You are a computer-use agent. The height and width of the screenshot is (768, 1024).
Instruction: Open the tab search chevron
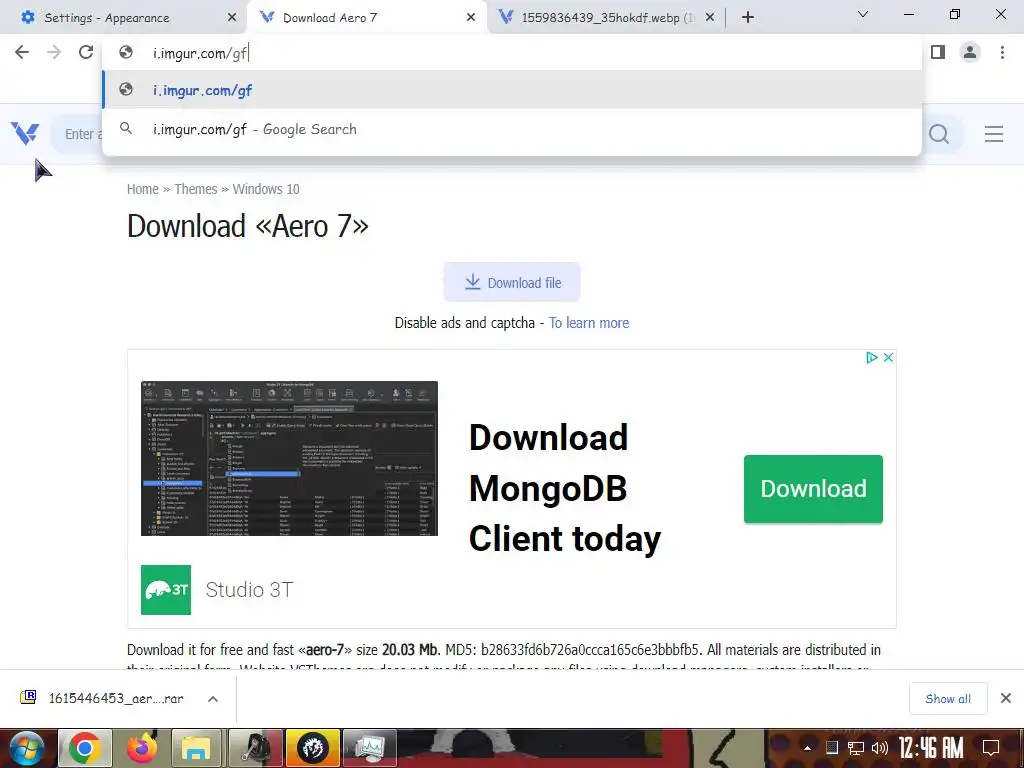(863, 14)
